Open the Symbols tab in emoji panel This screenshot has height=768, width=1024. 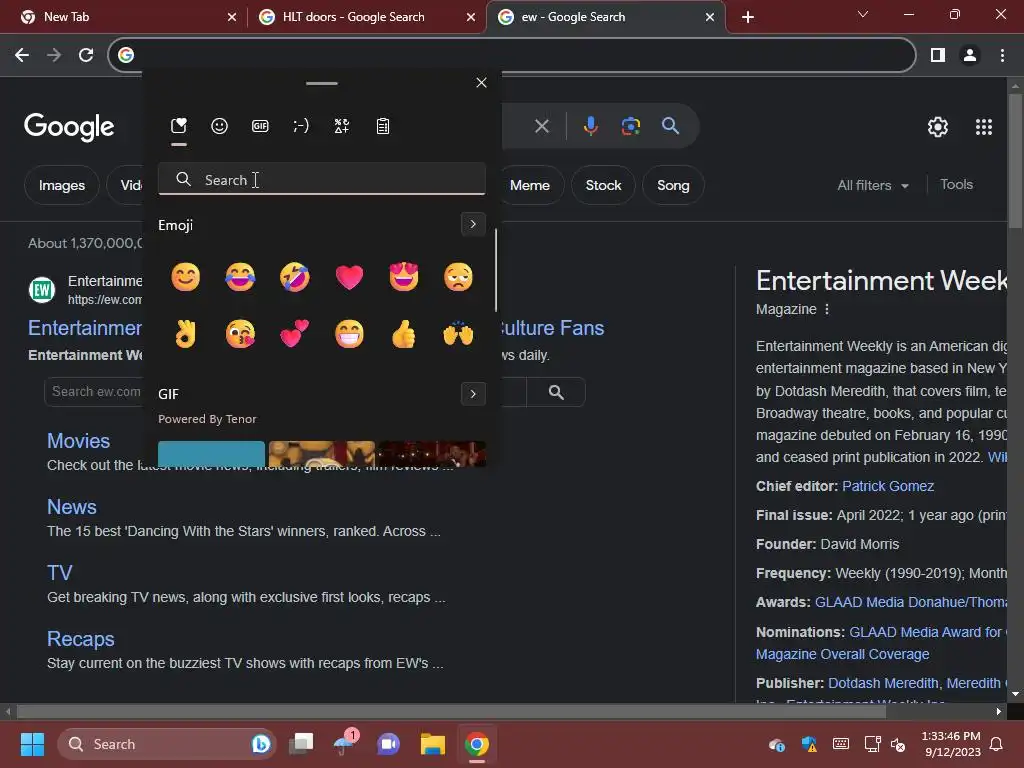pyautogui.click(x=342, y=125)
